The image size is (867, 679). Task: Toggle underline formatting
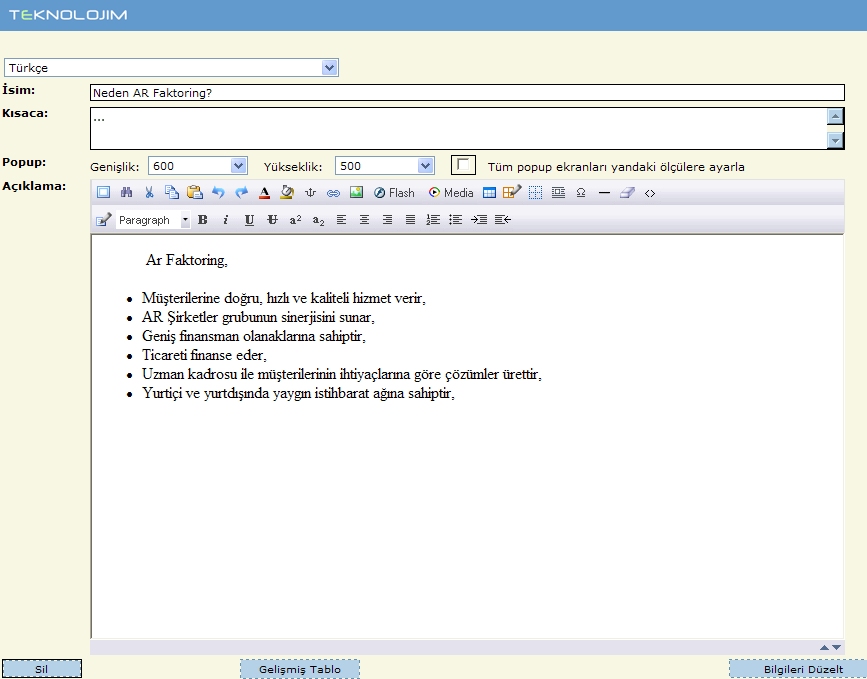click(249, 220)
